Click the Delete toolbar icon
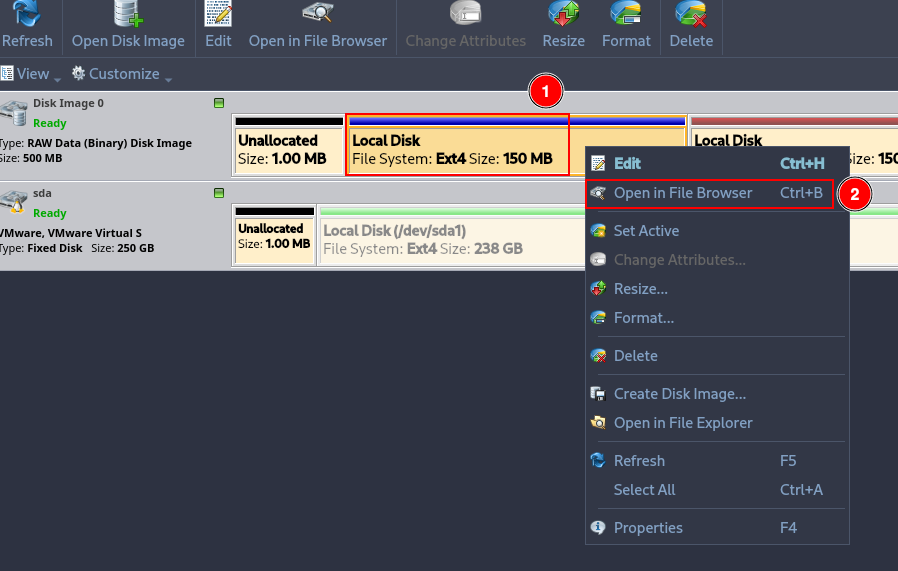Image resolution: width=898 pixels, height=571 pixels. pos(691,14)
